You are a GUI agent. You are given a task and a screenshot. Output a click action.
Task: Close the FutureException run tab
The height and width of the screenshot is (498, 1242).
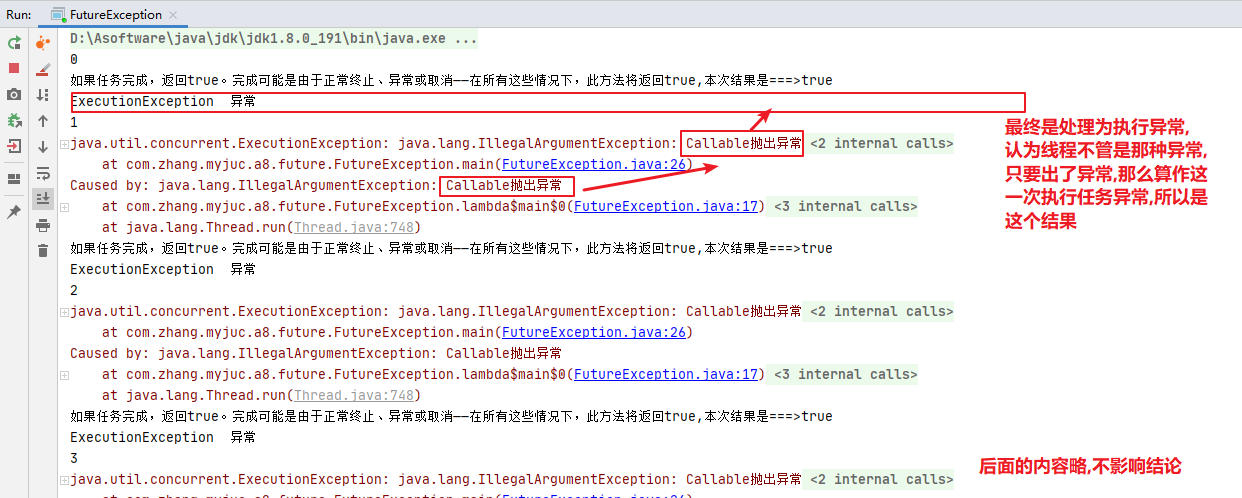click(x=171, y=15)
